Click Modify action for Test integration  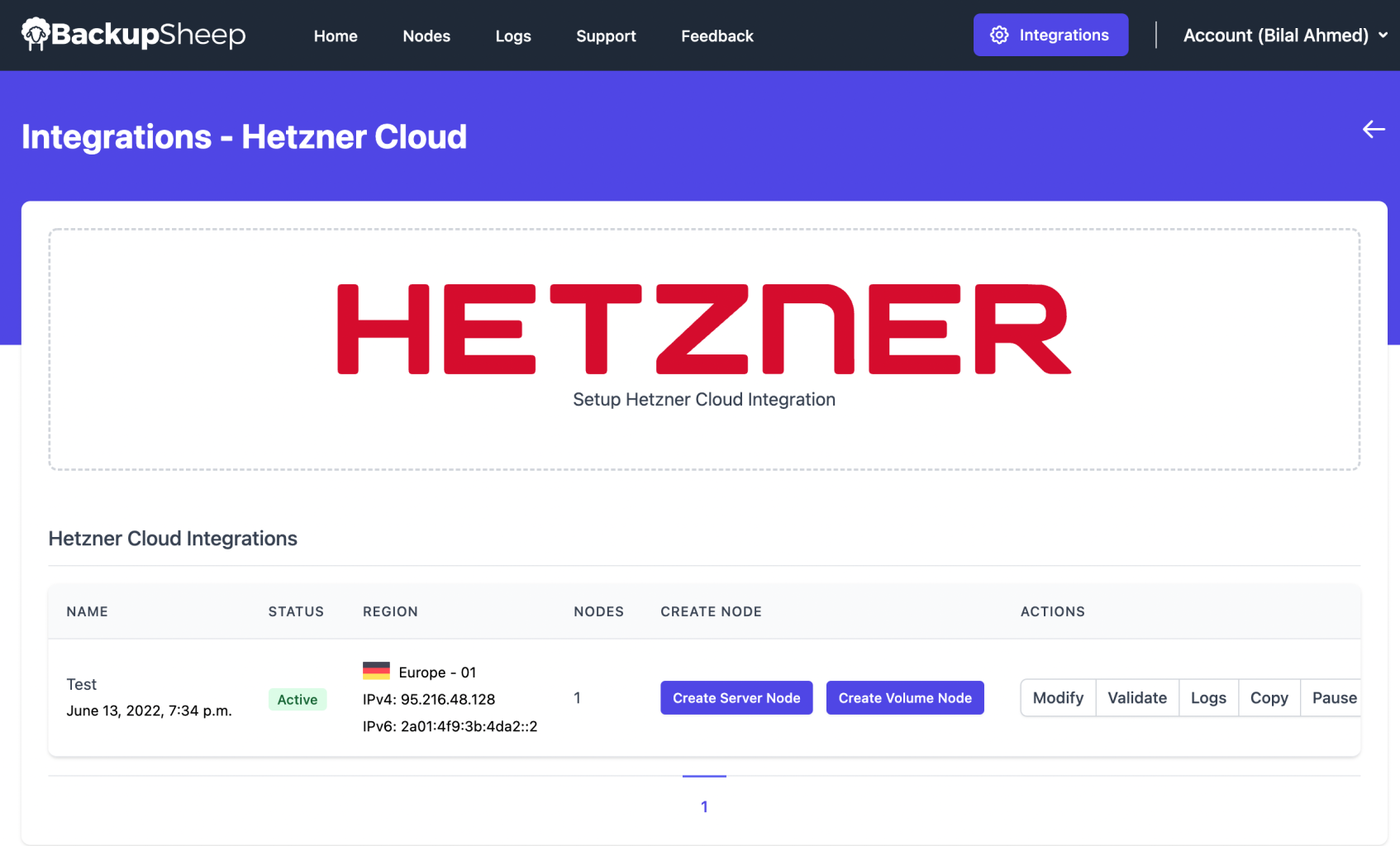1058,698
